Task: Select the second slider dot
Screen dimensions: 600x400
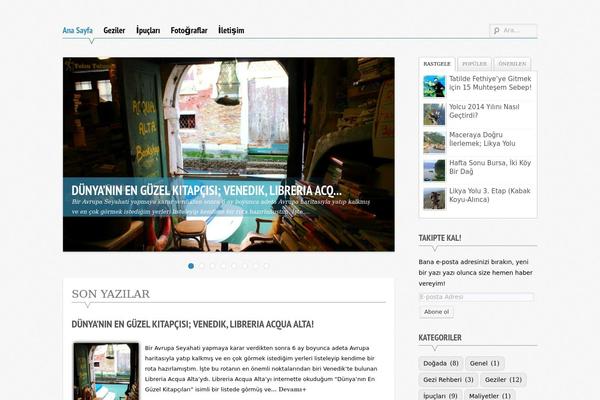Action: tap(202, 266)
